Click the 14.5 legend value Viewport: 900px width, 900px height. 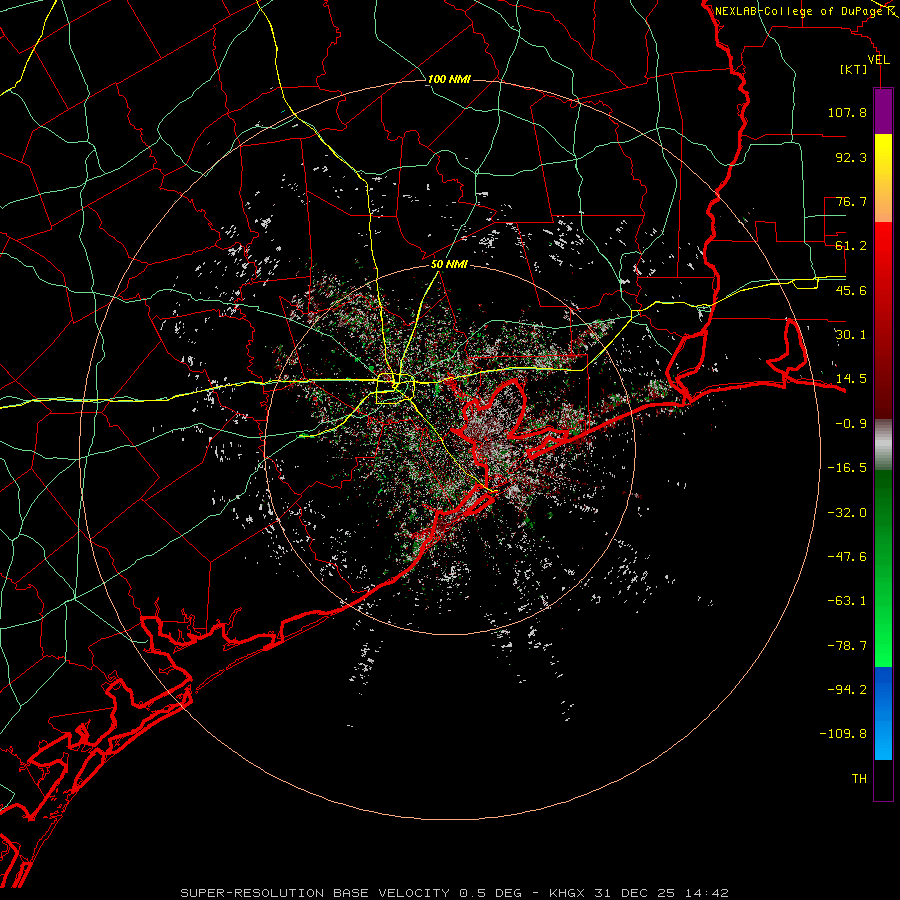(851, 379)
